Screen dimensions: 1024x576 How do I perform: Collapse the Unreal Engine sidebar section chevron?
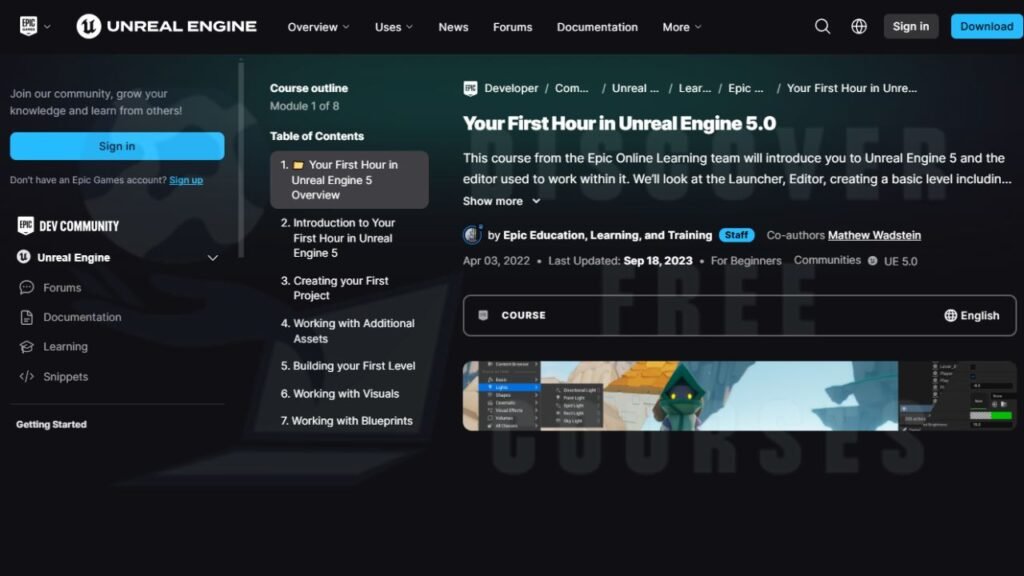pos(213,257)
